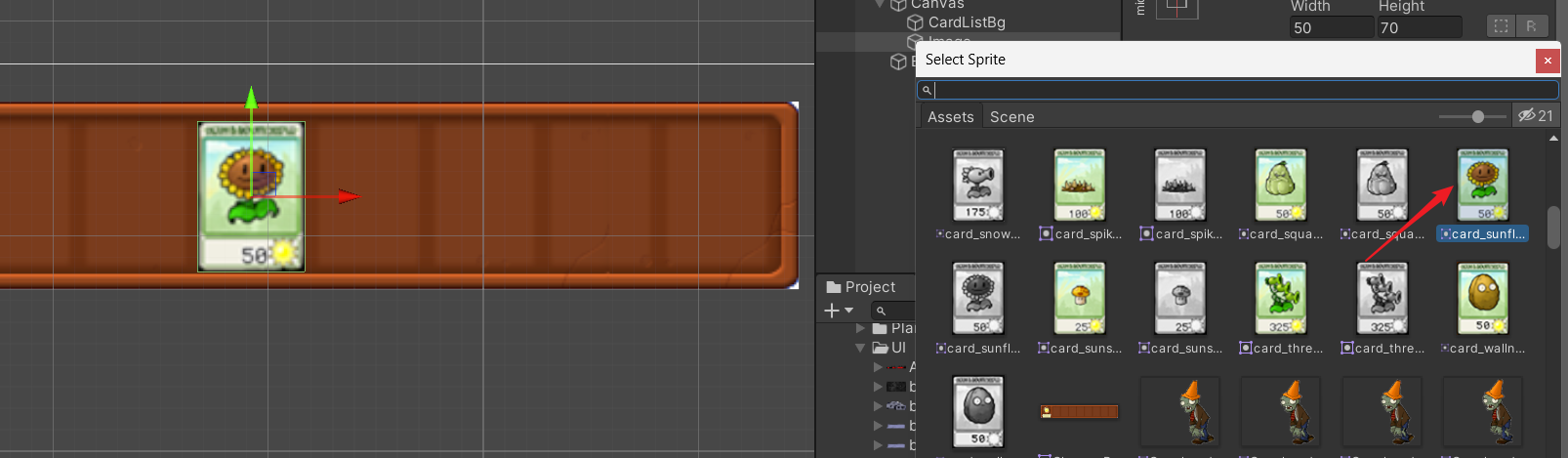The height and width of the screenshot is (458, 1568).
Task: Collapse the Canvas object in Hierarchy
Action: [x=880, y=4]
